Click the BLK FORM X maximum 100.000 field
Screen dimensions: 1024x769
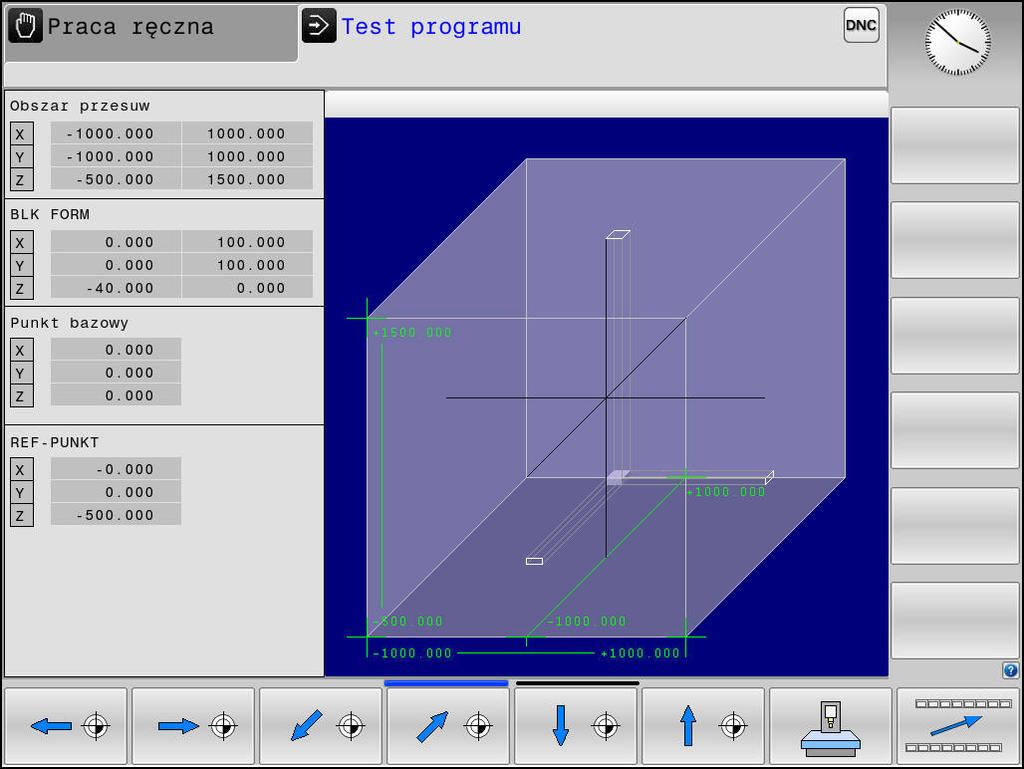coord(248,242)
